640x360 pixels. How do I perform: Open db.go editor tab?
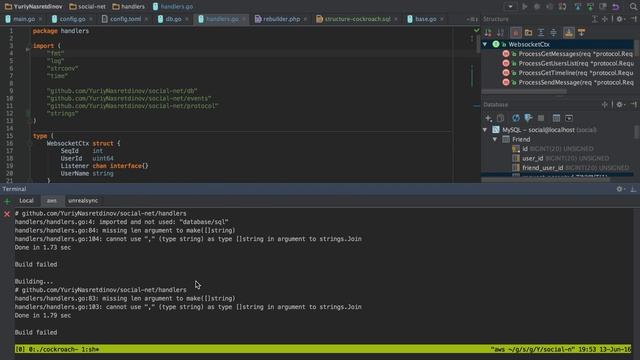click(173, 19)
